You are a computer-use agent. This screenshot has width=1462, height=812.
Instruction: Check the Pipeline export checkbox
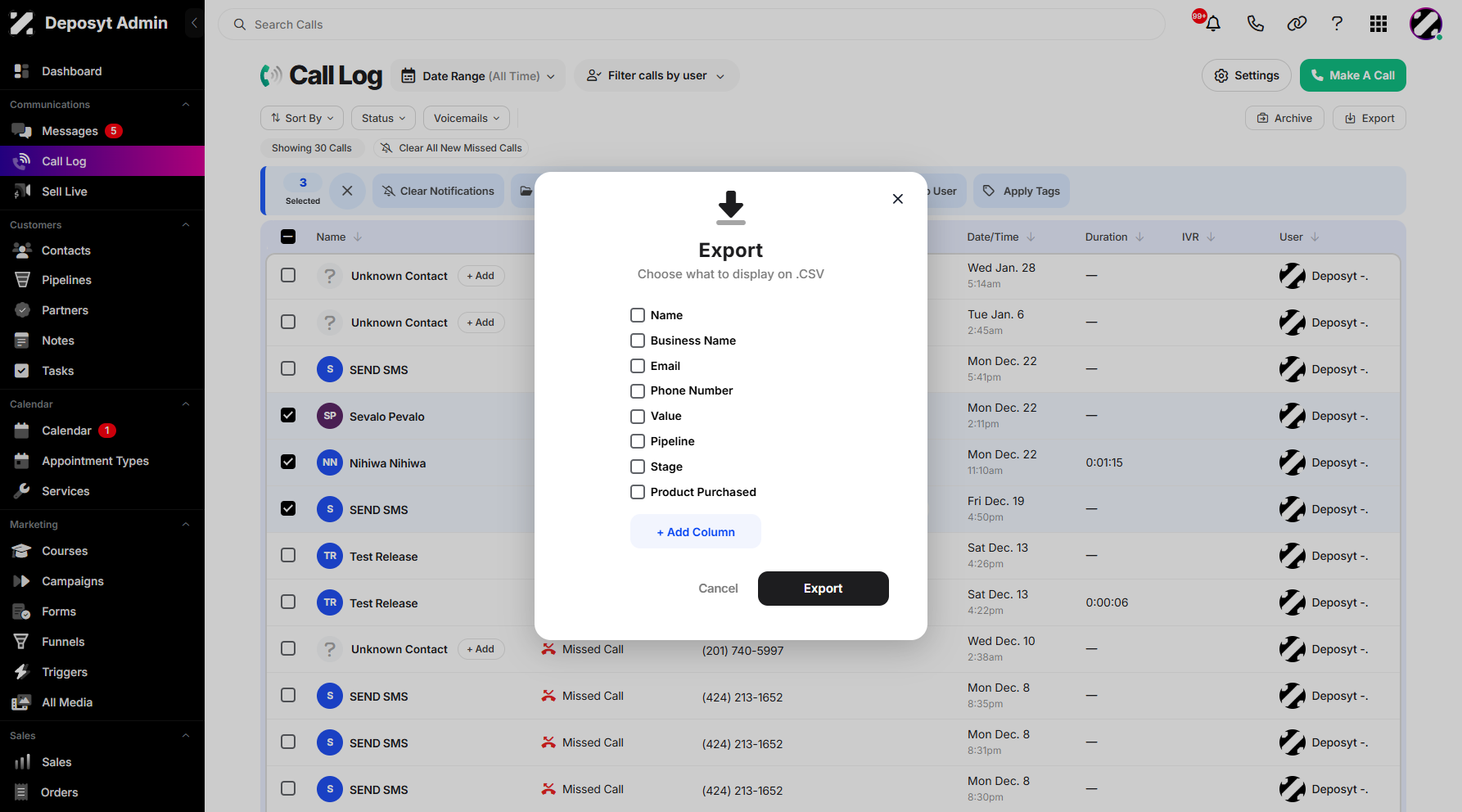638,441
